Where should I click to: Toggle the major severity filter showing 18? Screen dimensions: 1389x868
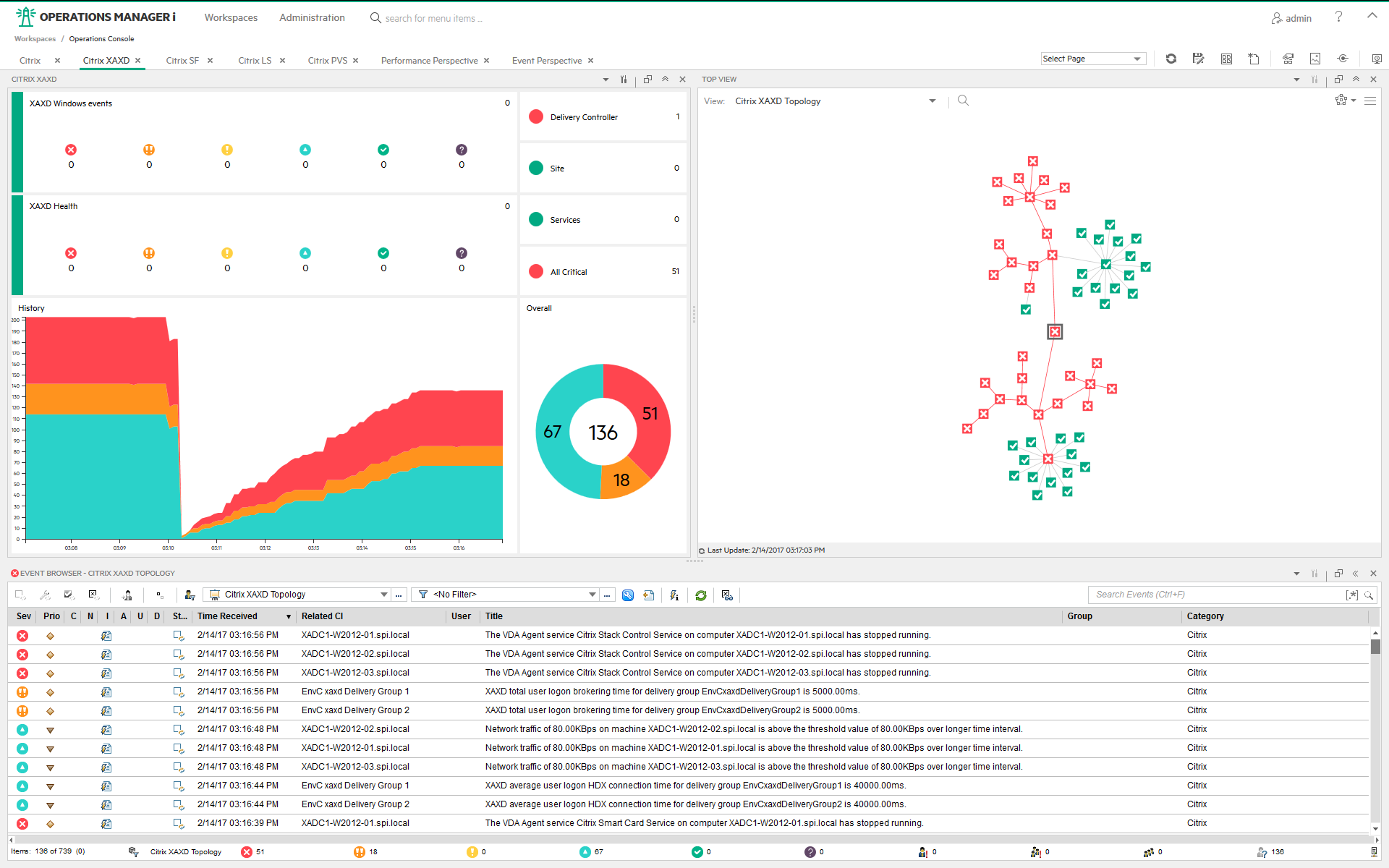tap(360, 852)
